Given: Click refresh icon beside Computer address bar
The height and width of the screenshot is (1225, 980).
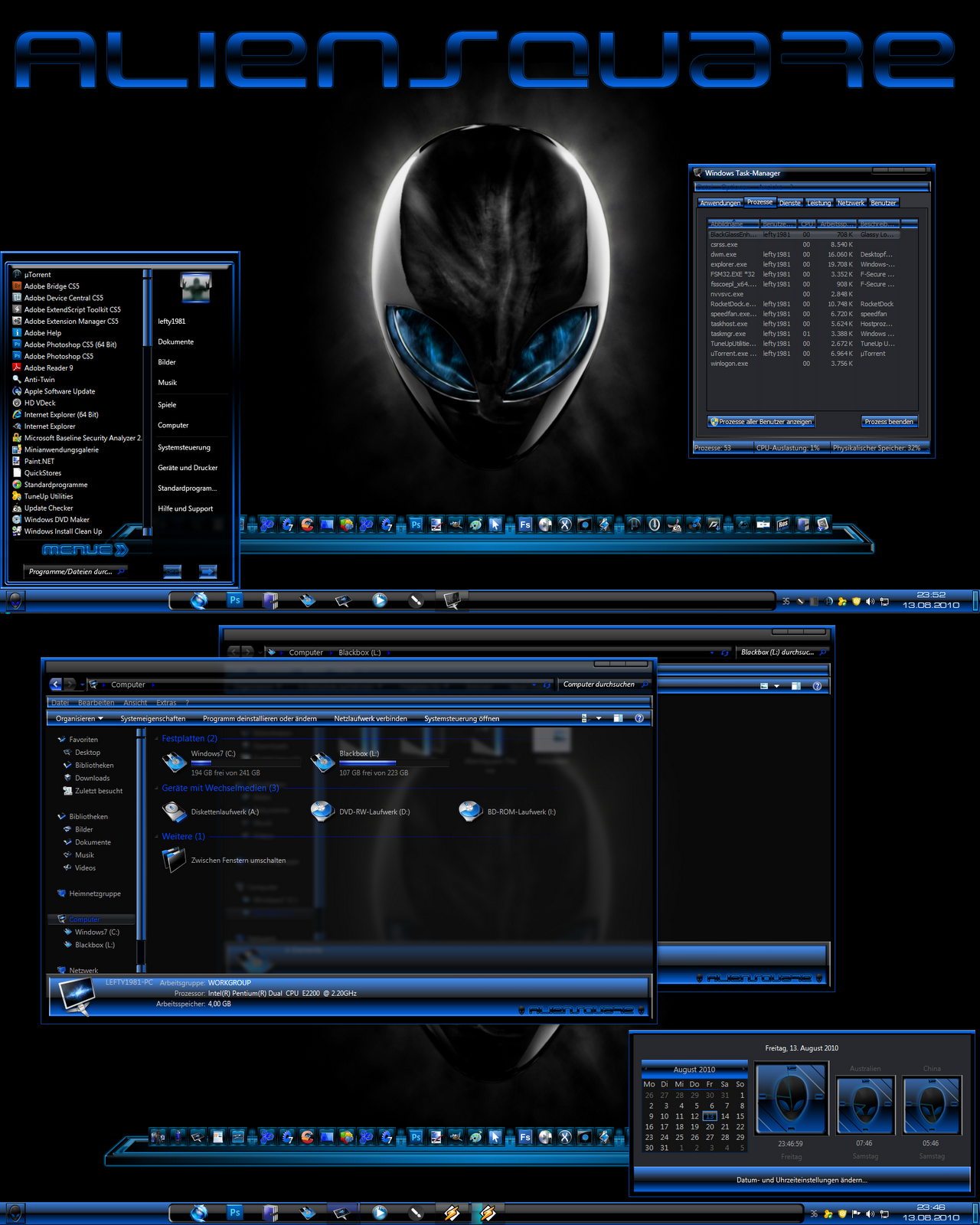Looking at the screenshot, I should coord(547,684).
